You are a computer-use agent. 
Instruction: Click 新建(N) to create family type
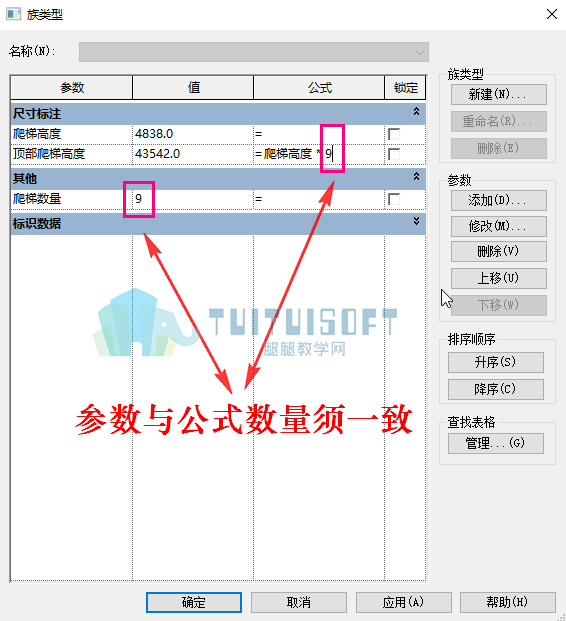pos(499,95)
